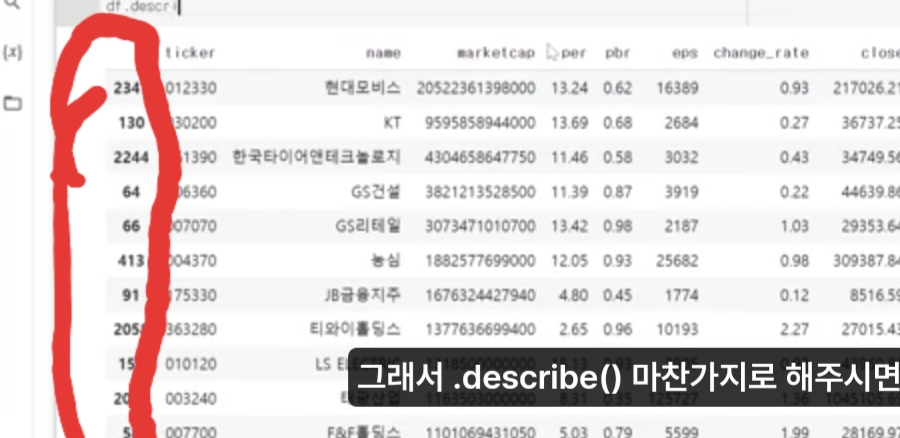Click the eps value 2684

(x=681, y=123)
